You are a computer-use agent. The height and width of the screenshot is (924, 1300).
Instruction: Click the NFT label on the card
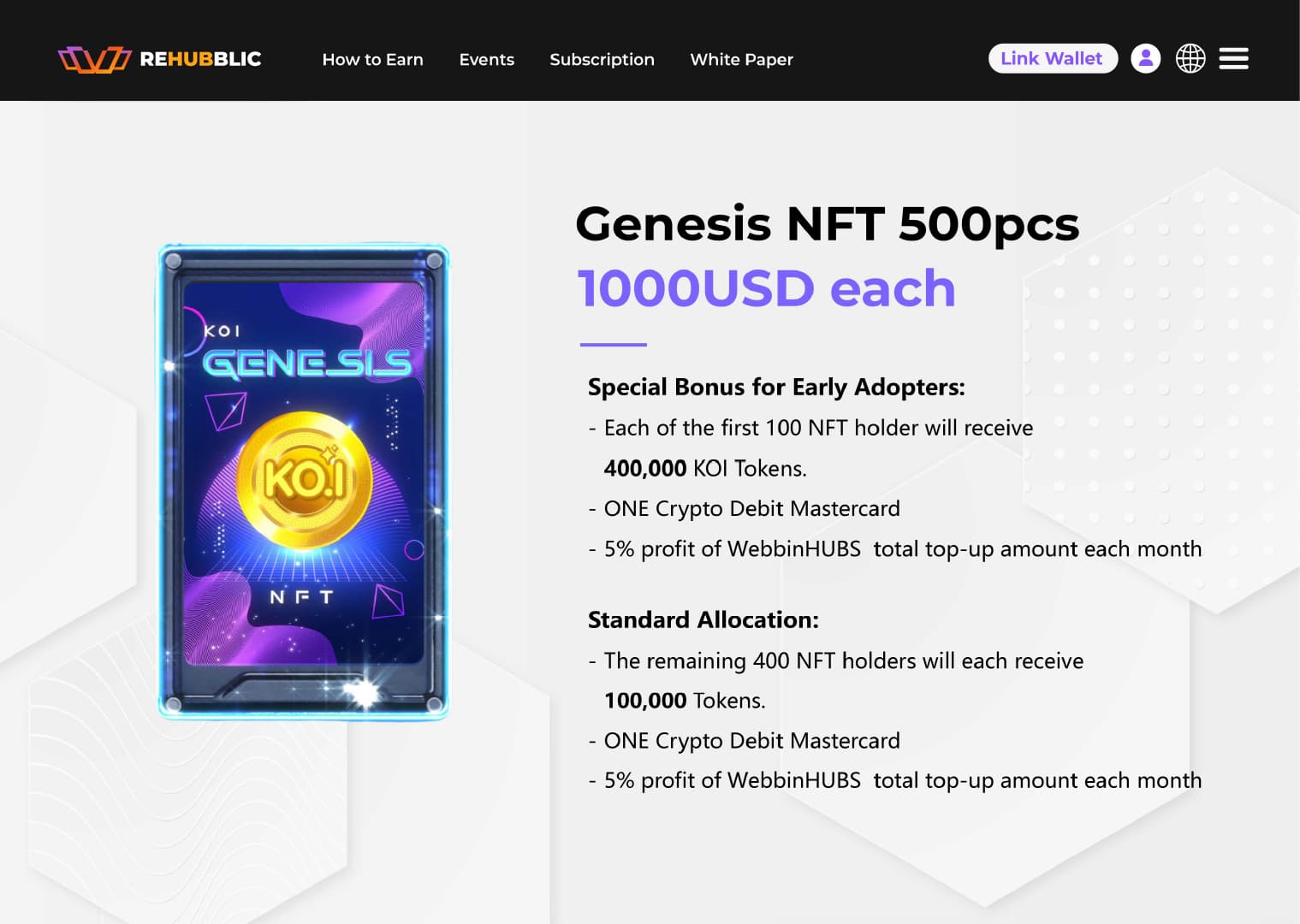(301, 596)
